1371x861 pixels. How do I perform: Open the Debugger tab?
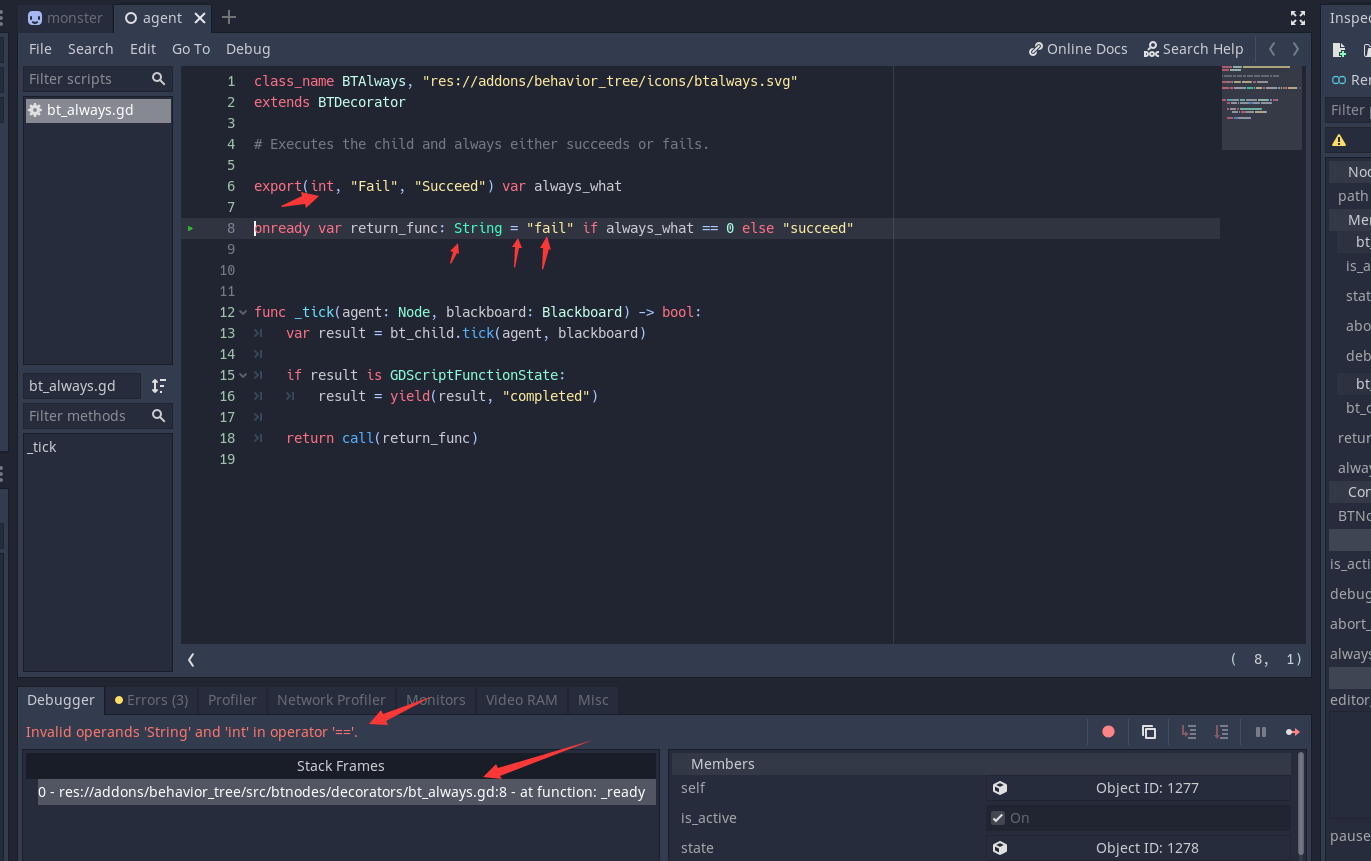60,700
